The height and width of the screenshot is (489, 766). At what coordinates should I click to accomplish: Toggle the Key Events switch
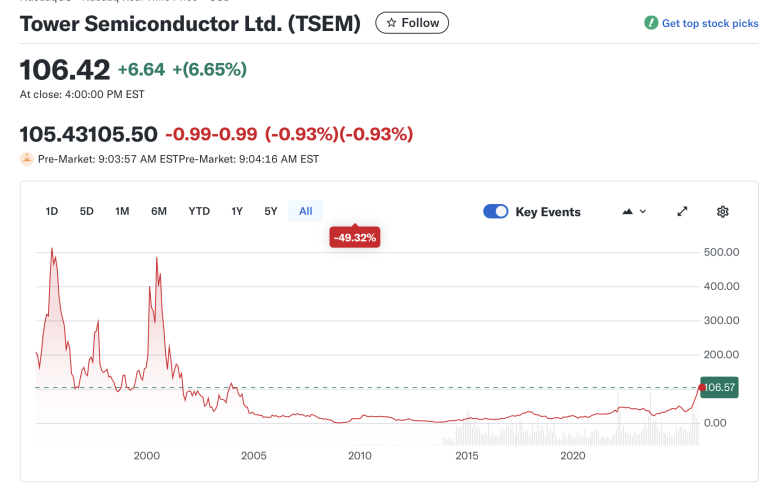coord(496,211)
